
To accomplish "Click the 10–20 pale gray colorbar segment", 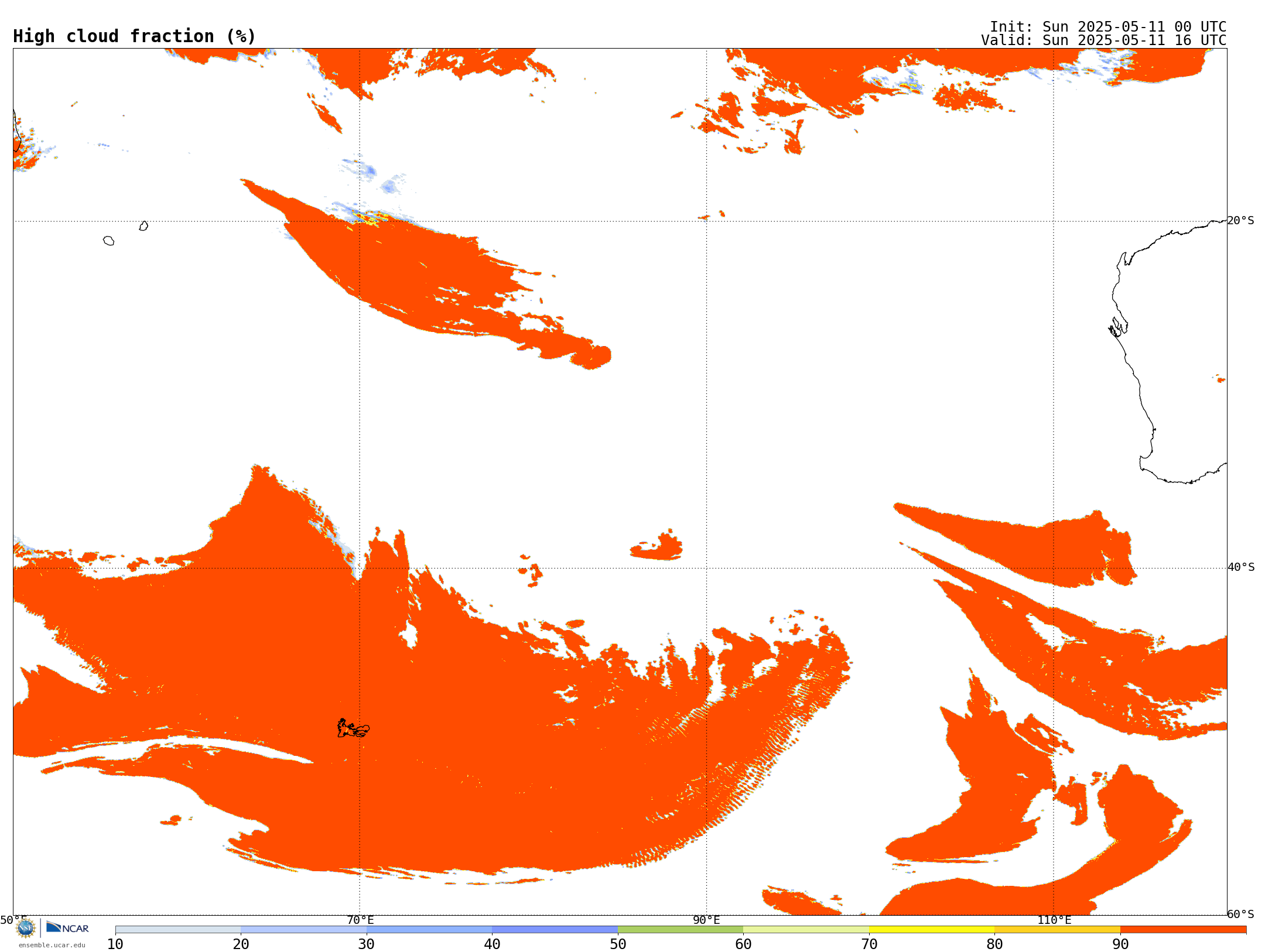I will click(x=178, y=930).
